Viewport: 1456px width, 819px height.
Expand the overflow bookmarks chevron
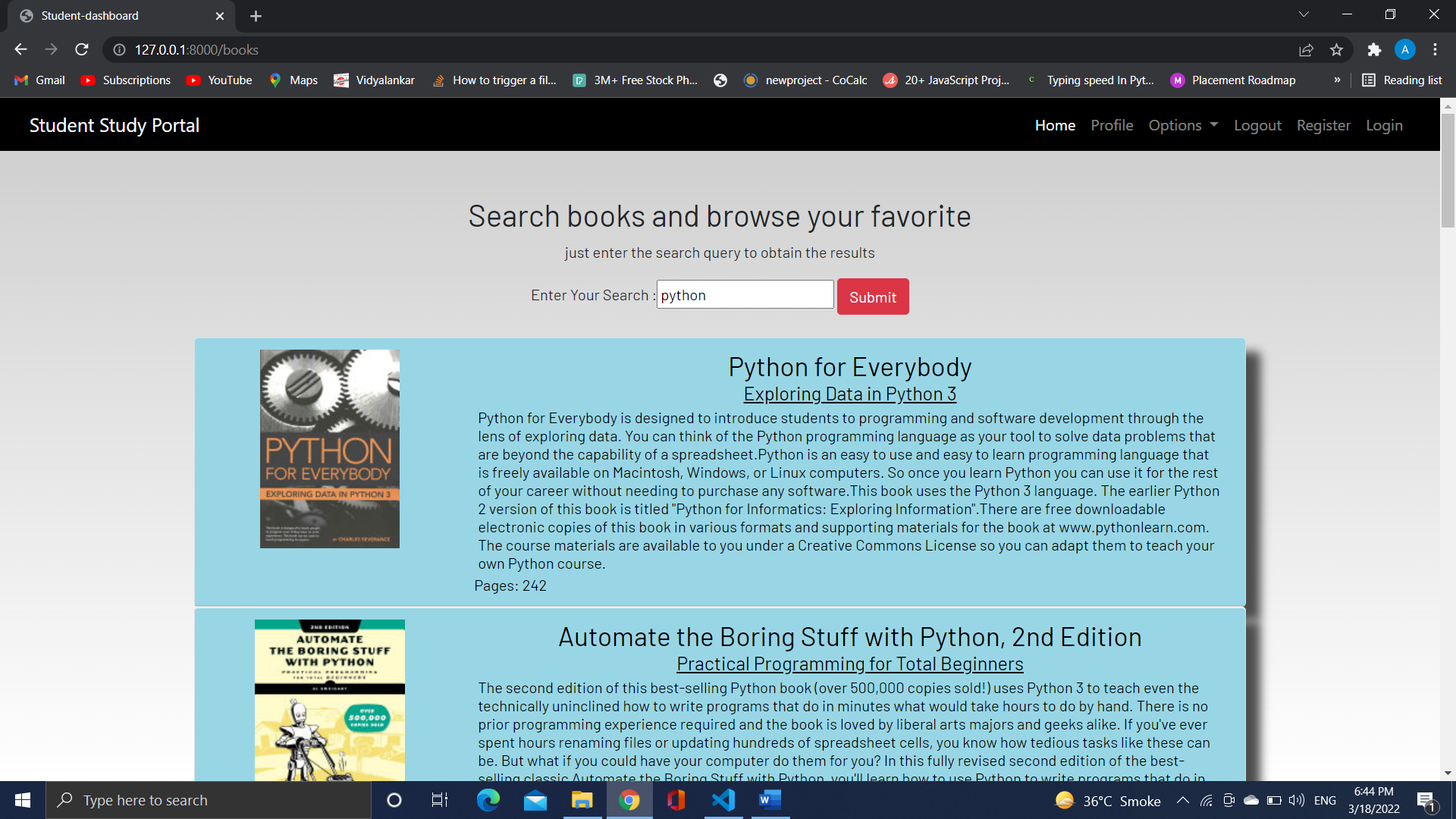(1338, 80)
